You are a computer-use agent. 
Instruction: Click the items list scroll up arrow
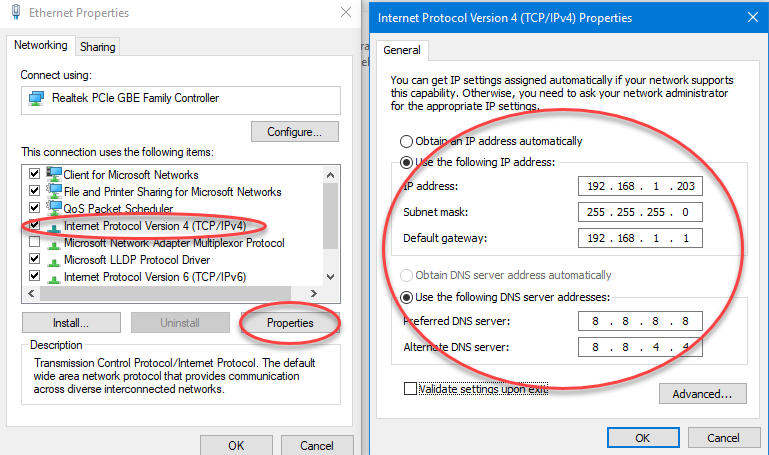point(331,175)
